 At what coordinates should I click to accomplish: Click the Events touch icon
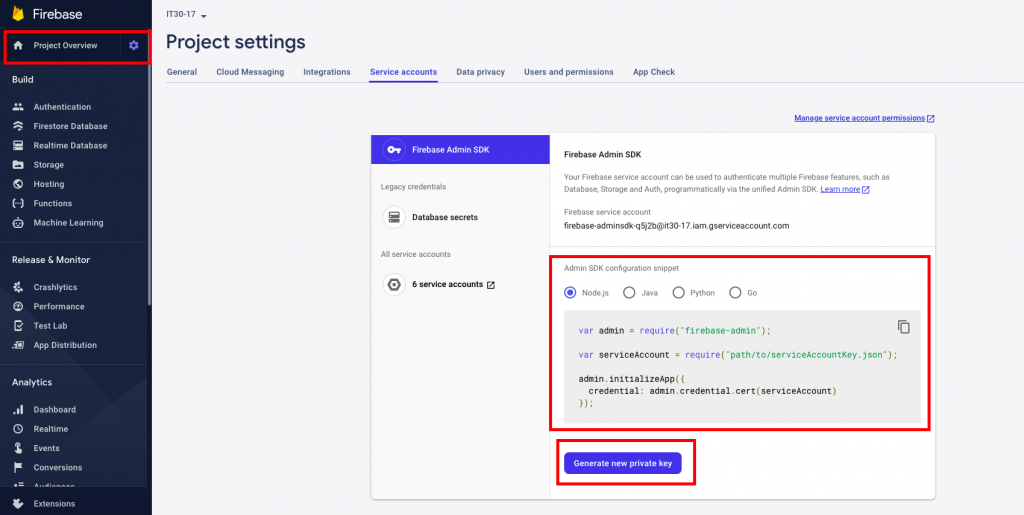point(18,448)
